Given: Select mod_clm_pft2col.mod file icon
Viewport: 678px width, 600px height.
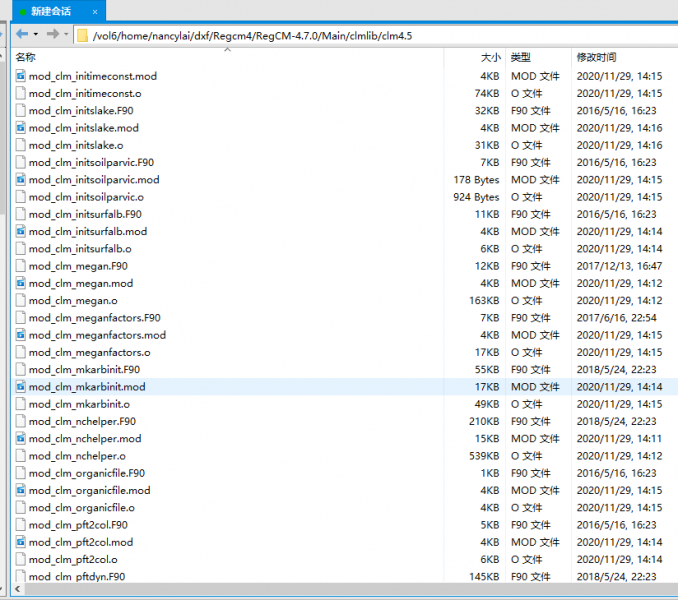Looking at the screenshot, I should (x=21, y=542).
